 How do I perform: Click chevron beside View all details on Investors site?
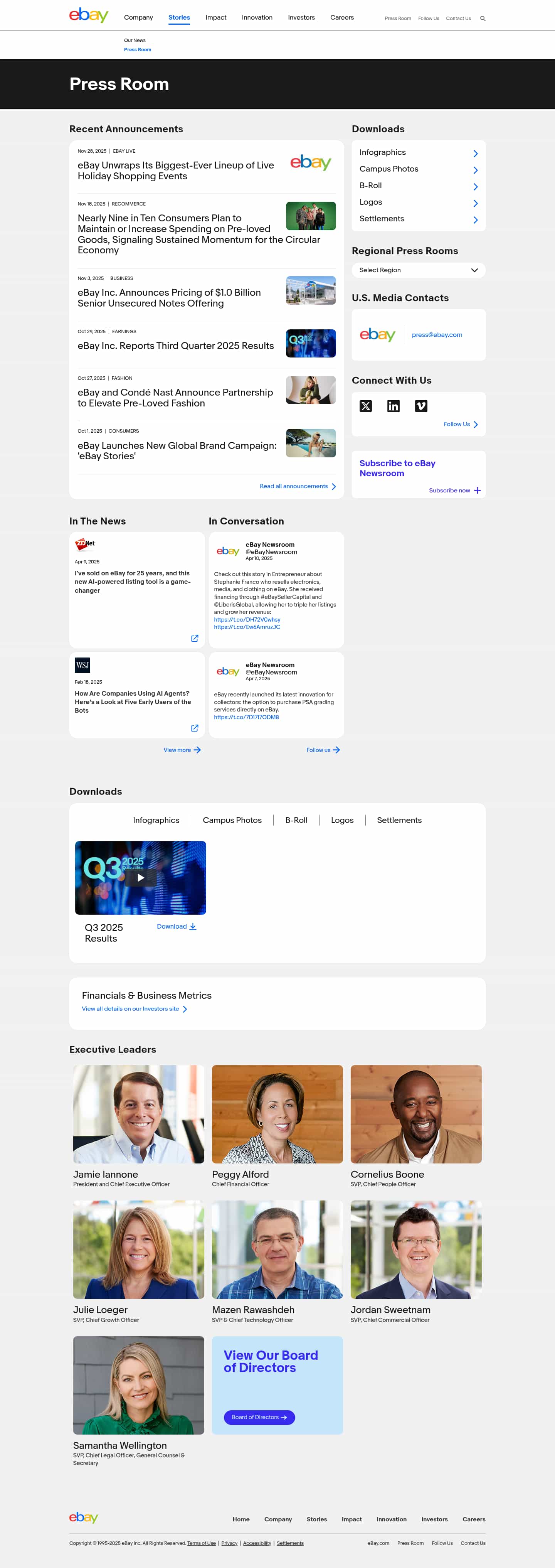coord(185,1009)
